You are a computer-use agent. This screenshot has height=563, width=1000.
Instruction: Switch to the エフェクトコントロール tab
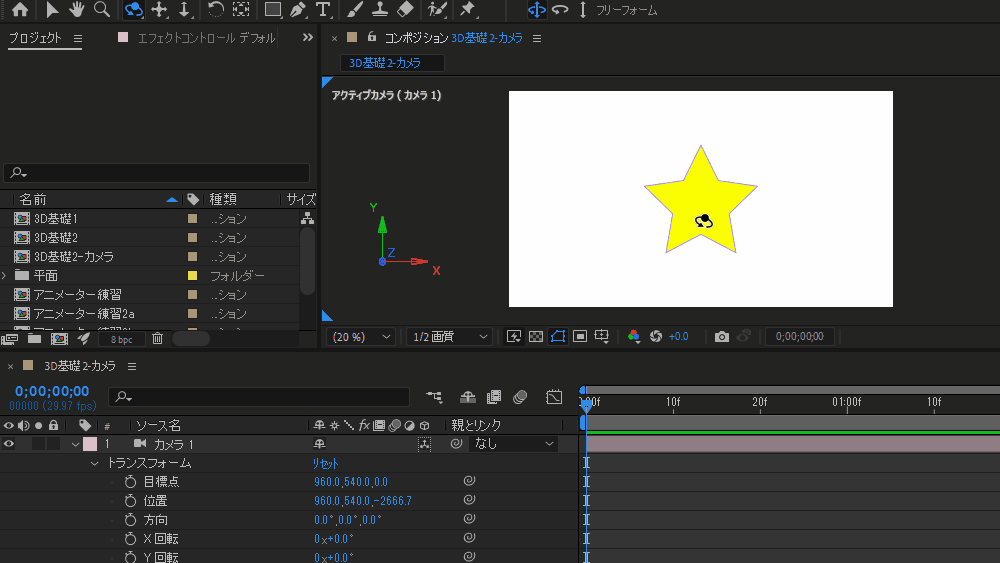[x=207, y=38]
